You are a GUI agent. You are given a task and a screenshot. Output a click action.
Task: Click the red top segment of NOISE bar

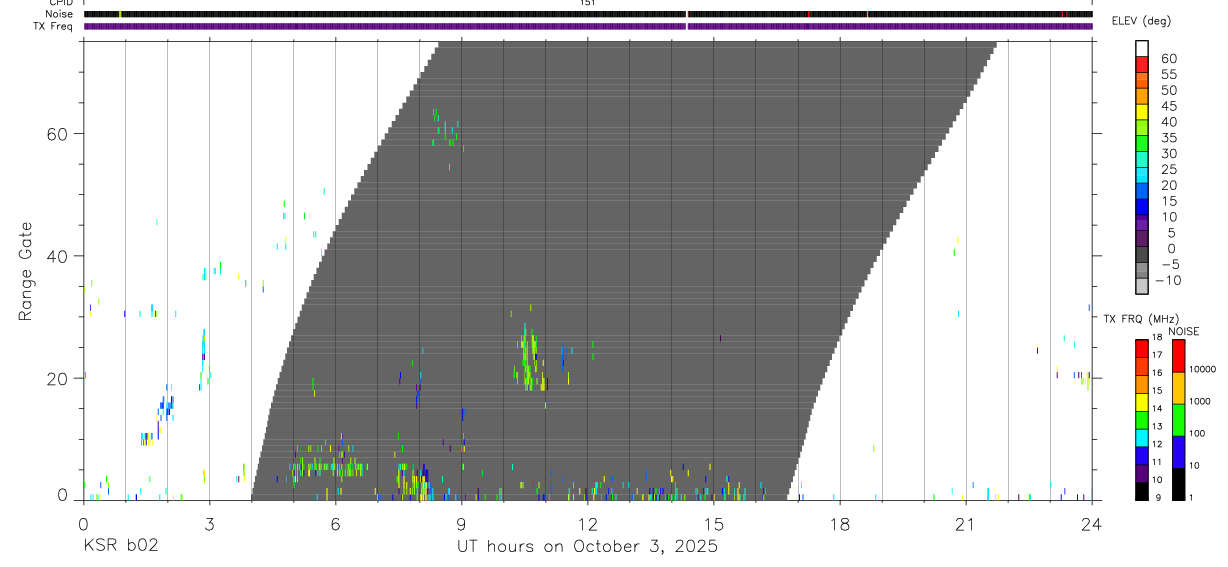[x=1178, y=356]
